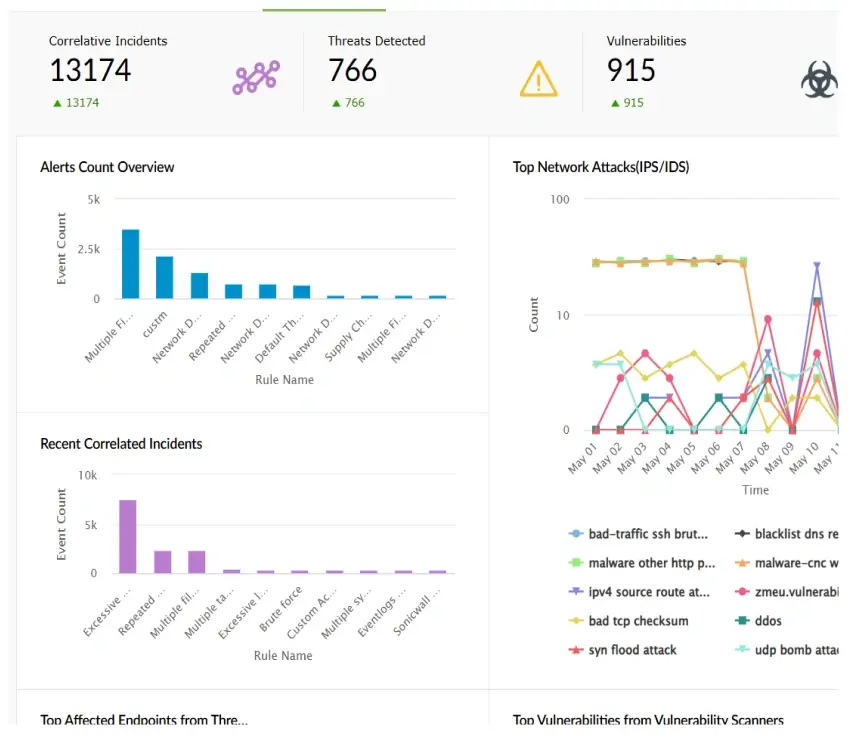Click the tallest bar in Alerts Count Overview
The image size is (848, 734).
129,265
